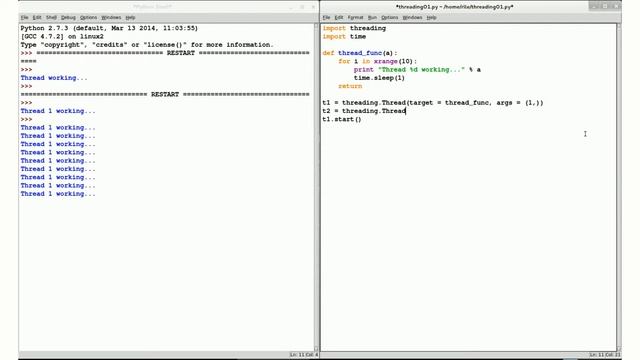Click the 't2 = threading.Thread' line
640x360 pixels.
click(364, 111)
